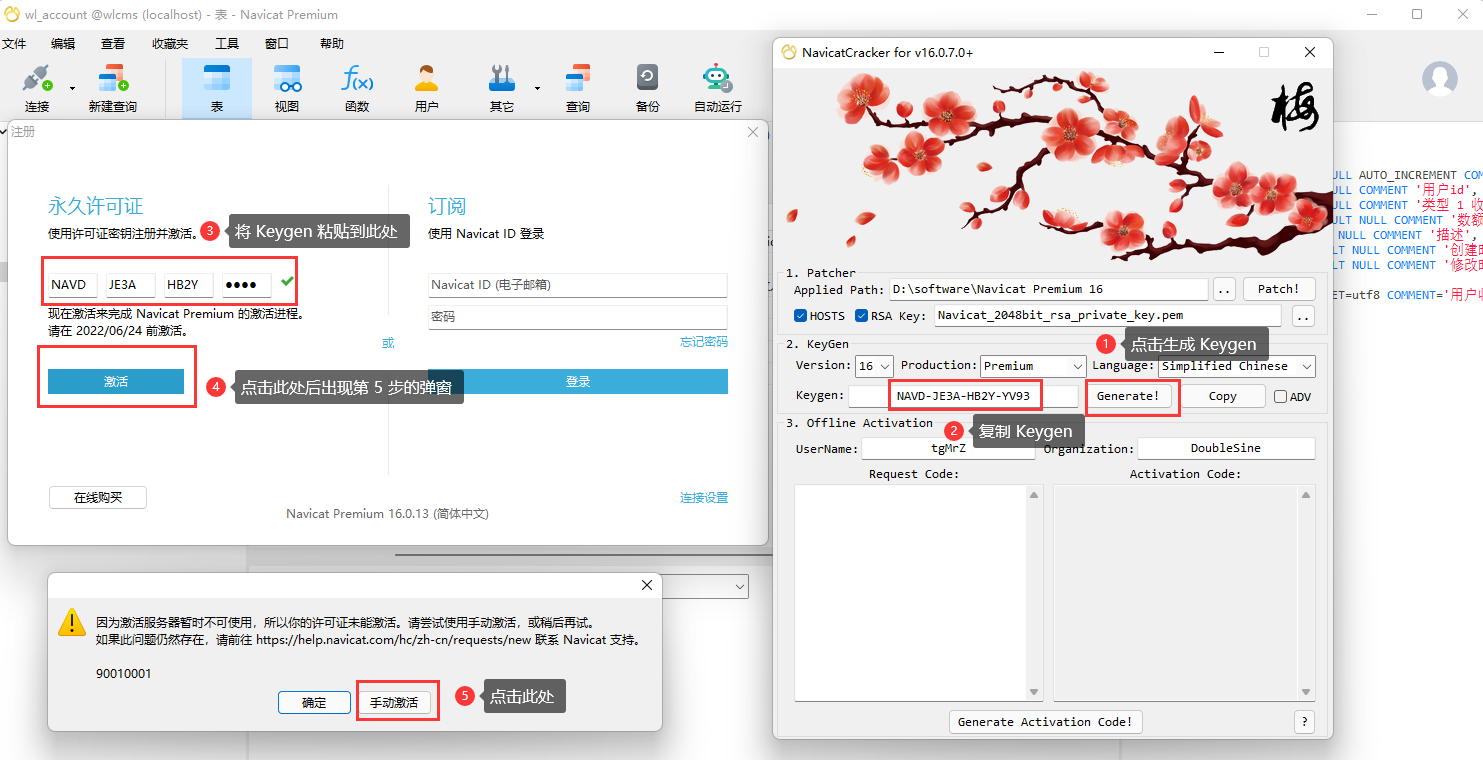Click the help question mark button in NavicatCracker

pyautogui.click(x=1304, y=721)
